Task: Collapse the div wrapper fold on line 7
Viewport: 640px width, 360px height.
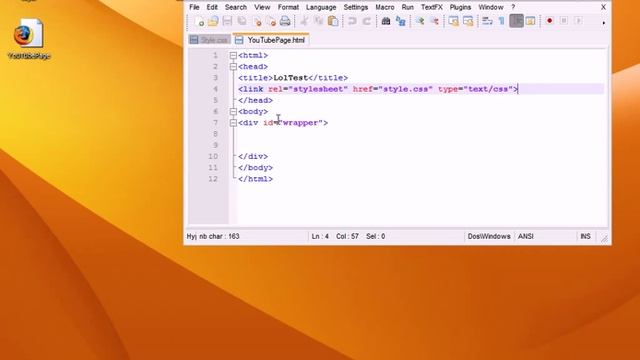Action: click(x=233, y=123)
